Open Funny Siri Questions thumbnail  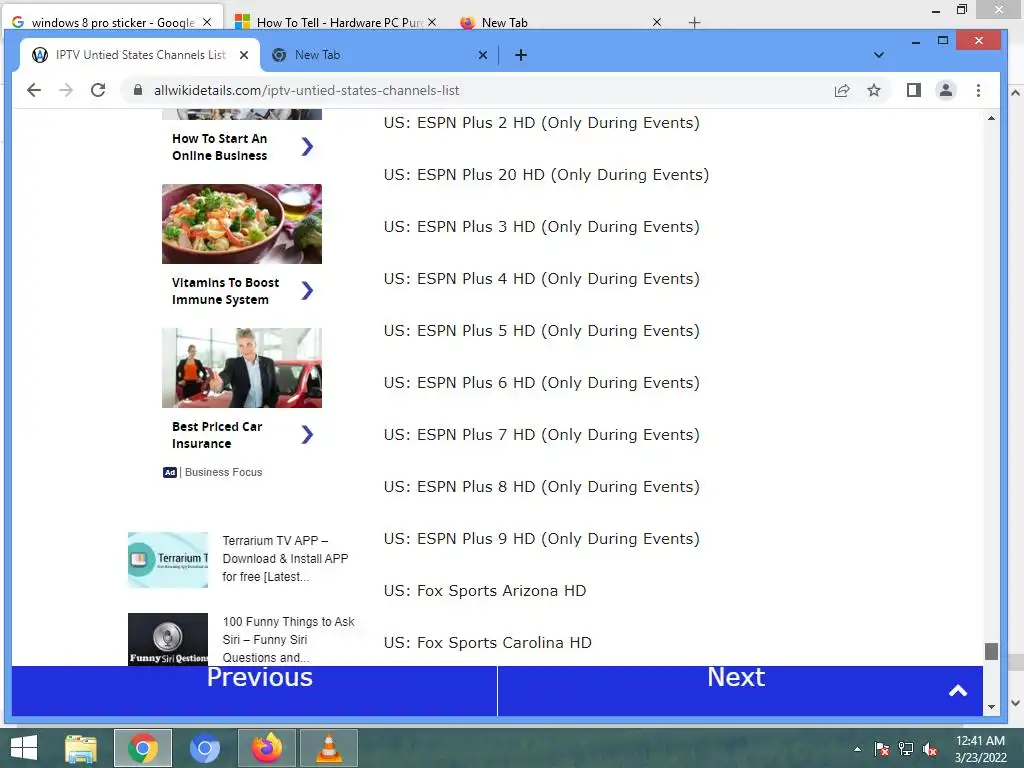pyautogui.click(x=168, y=639)
